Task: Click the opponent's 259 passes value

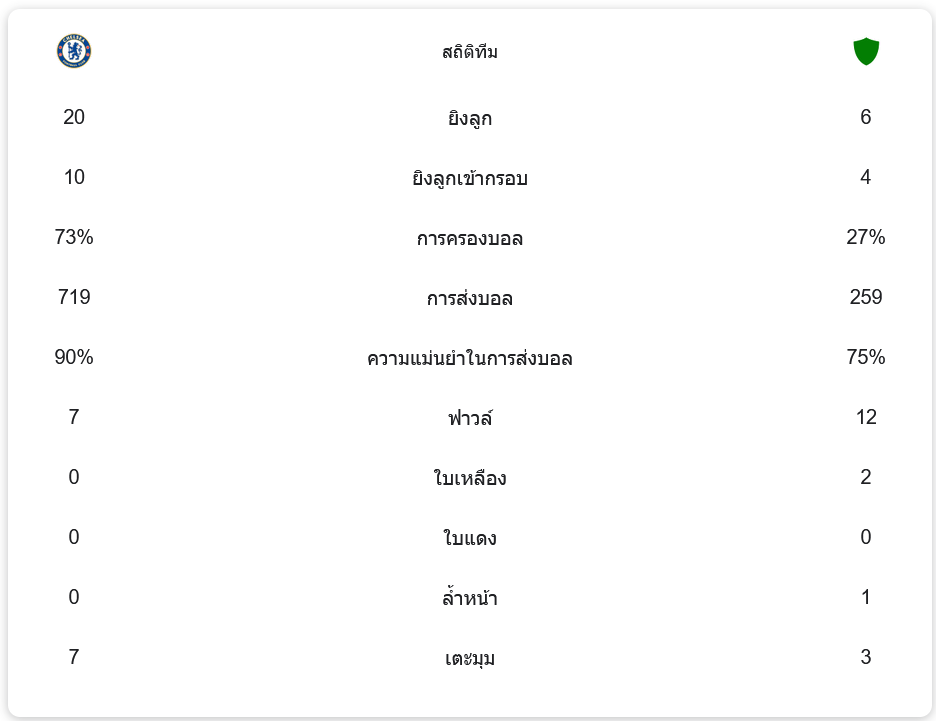Action: (x=865, y=297)
